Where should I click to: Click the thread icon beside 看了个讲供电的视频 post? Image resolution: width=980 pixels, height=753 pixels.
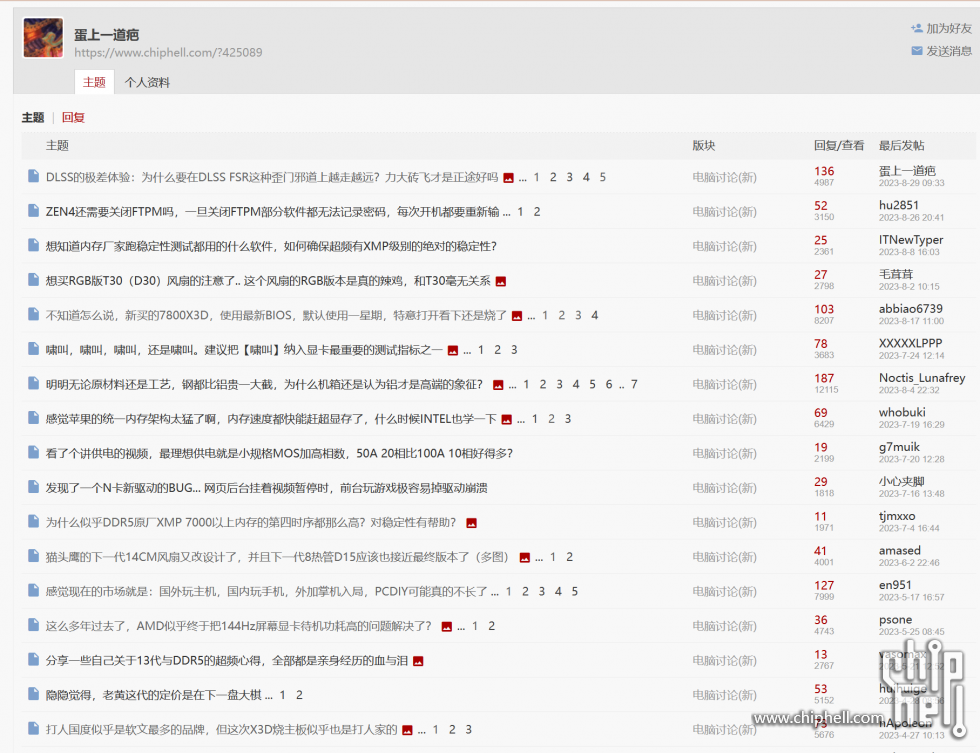coord(34,452)
